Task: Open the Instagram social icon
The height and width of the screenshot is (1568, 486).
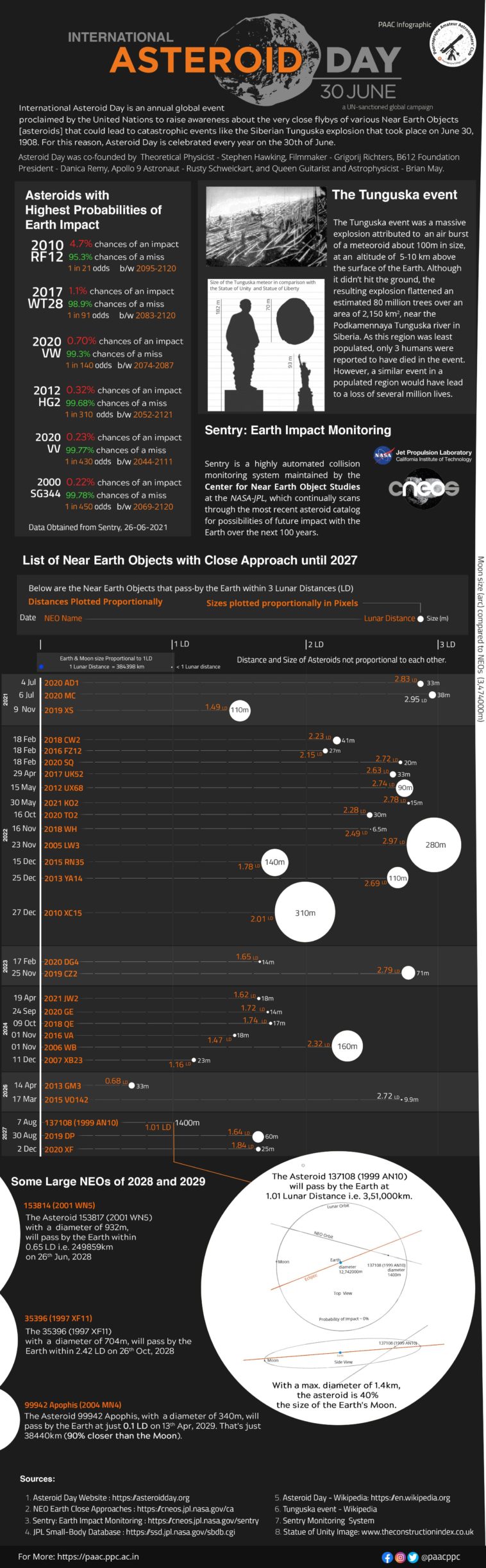Action: coord(400,1556)
